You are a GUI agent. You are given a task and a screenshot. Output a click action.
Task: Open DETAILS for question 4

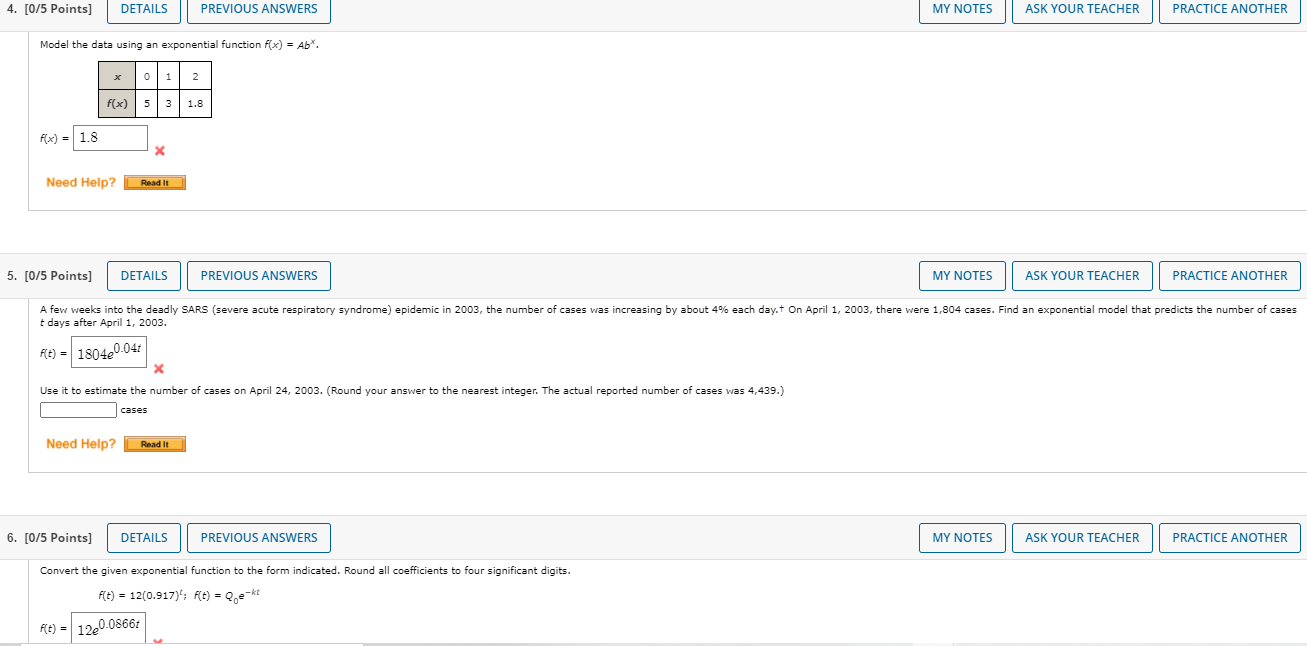(x=143, y=10)
